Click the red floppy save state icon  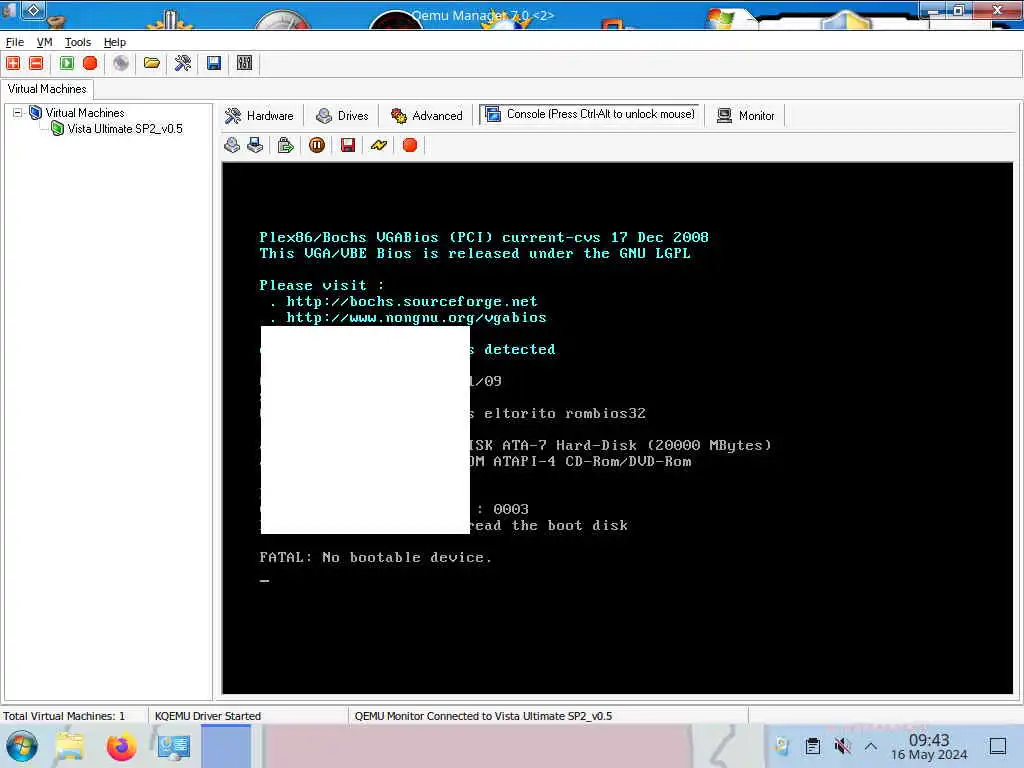[348, 145]
